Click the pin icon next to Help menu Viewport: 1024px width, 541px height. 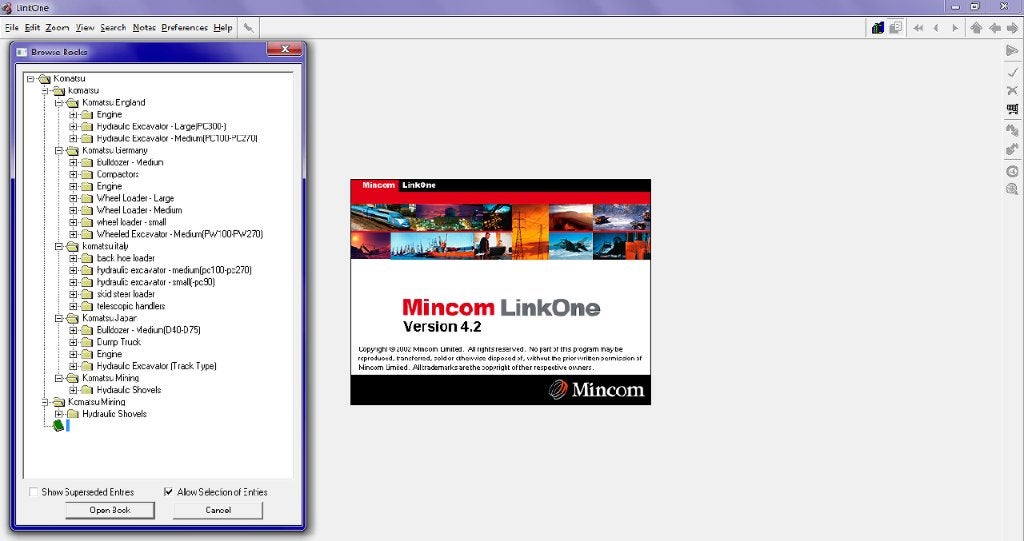[248, 27]
